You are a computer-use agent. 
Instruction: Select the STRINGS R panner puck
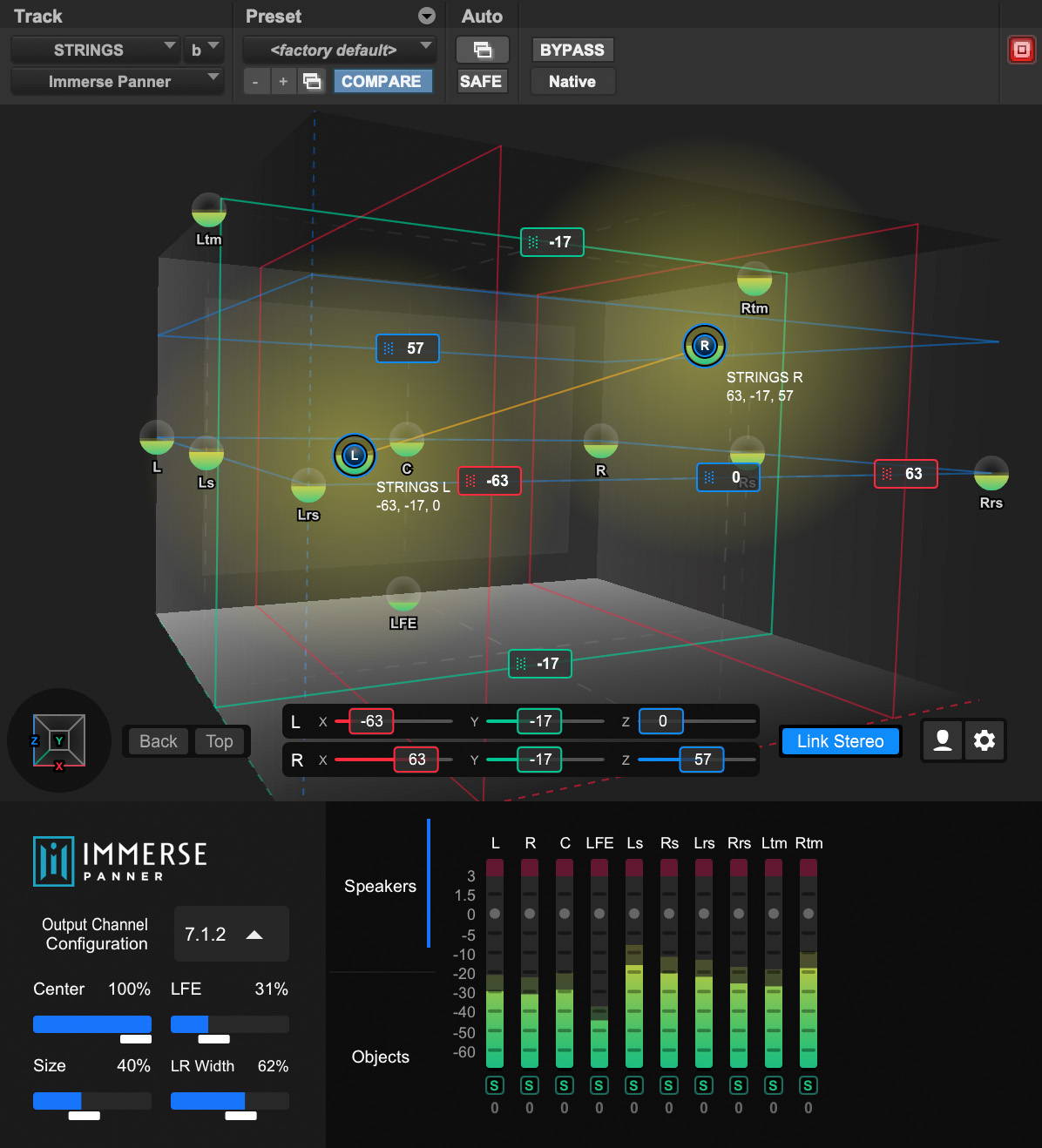705,346
